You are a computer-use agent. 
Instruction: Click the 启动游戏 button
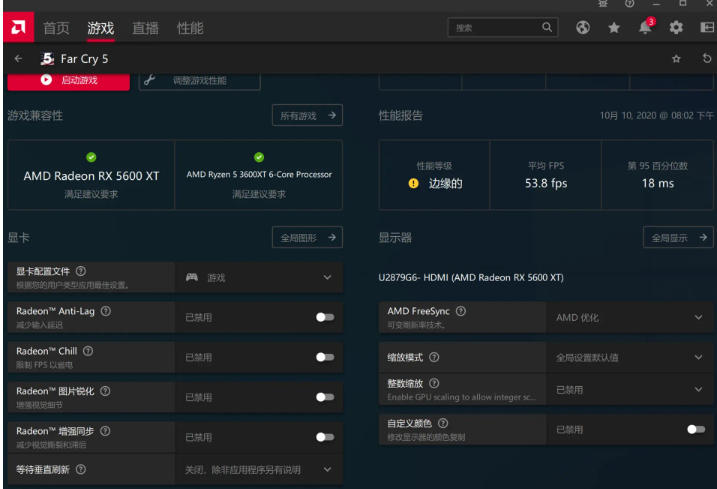pyautogui.click(x=69, y=81)
